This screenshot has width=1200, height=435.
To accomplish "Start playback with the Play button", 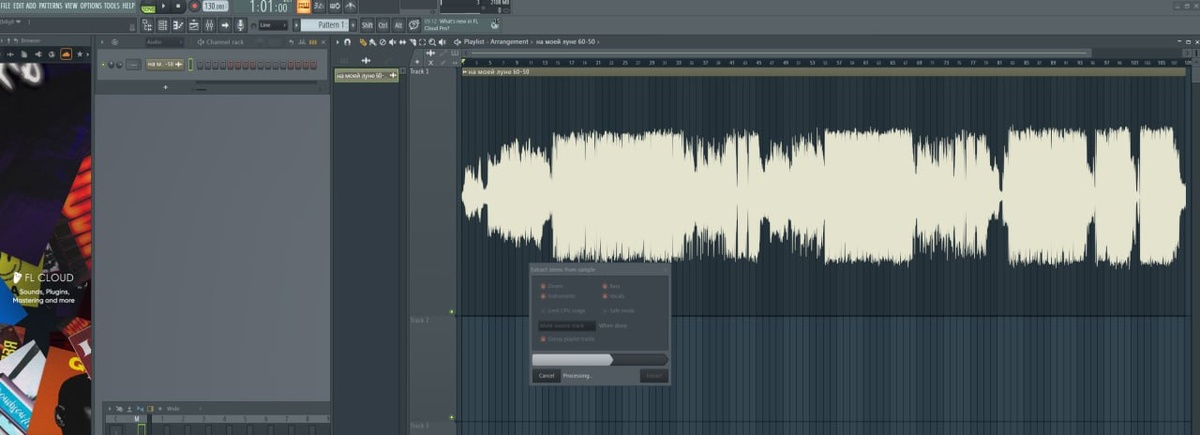I will click(x=165, y=6).
